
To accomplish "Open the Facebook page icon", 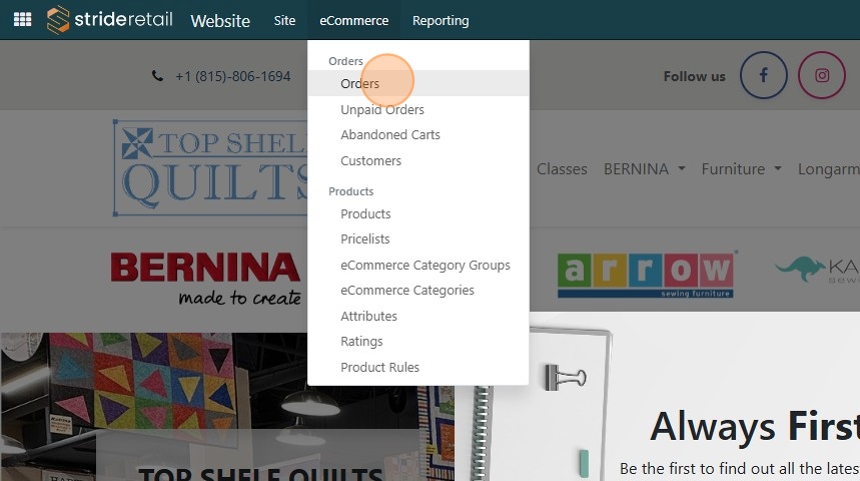I will [763, 75].
